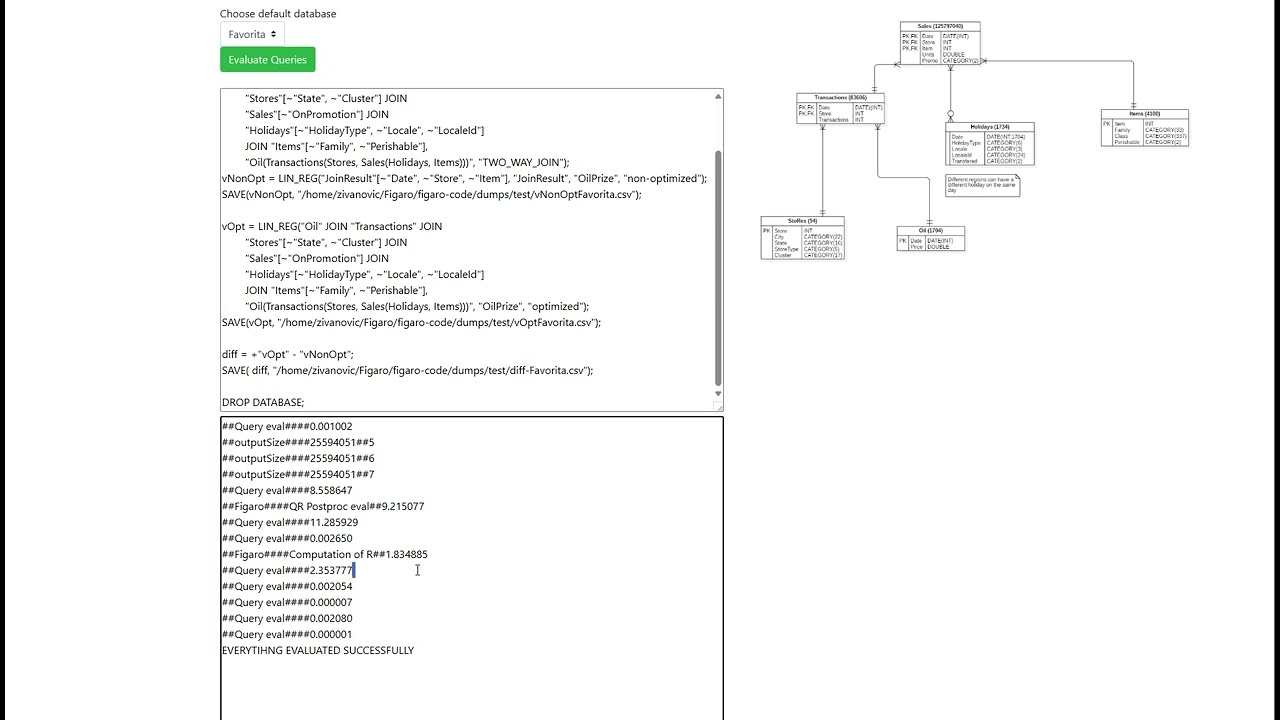Click the query editor vertical scrollbar thumb

tap(718, 268)
